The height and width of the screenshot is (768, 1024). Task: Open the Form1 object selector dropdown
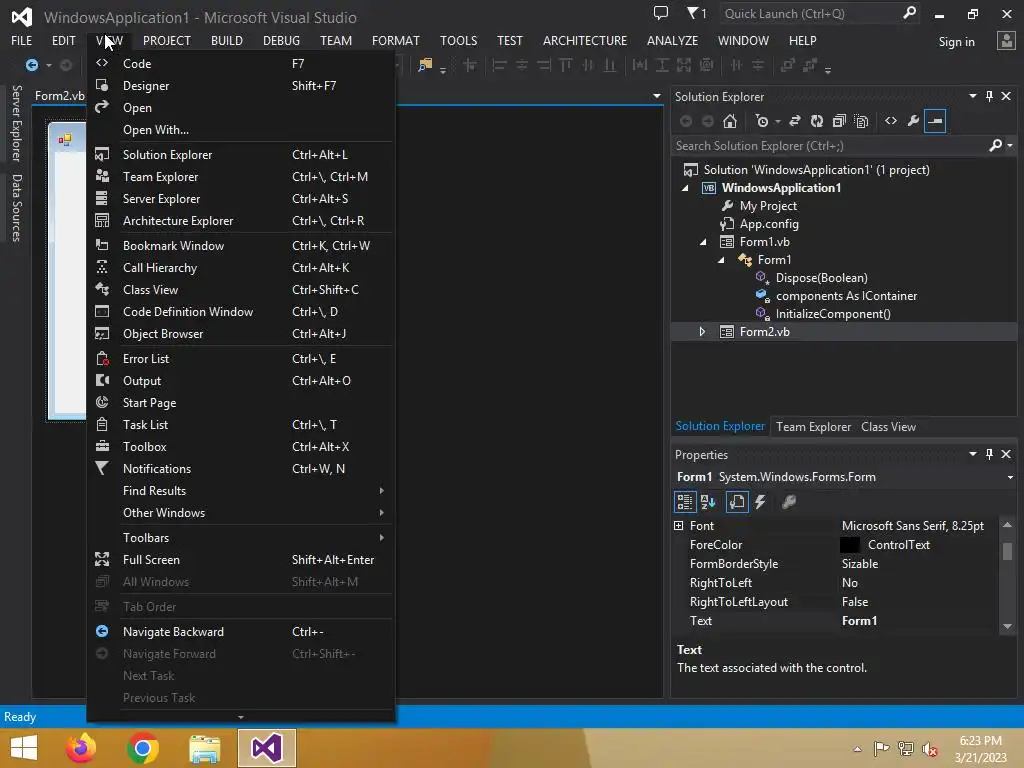[1010, 477]
